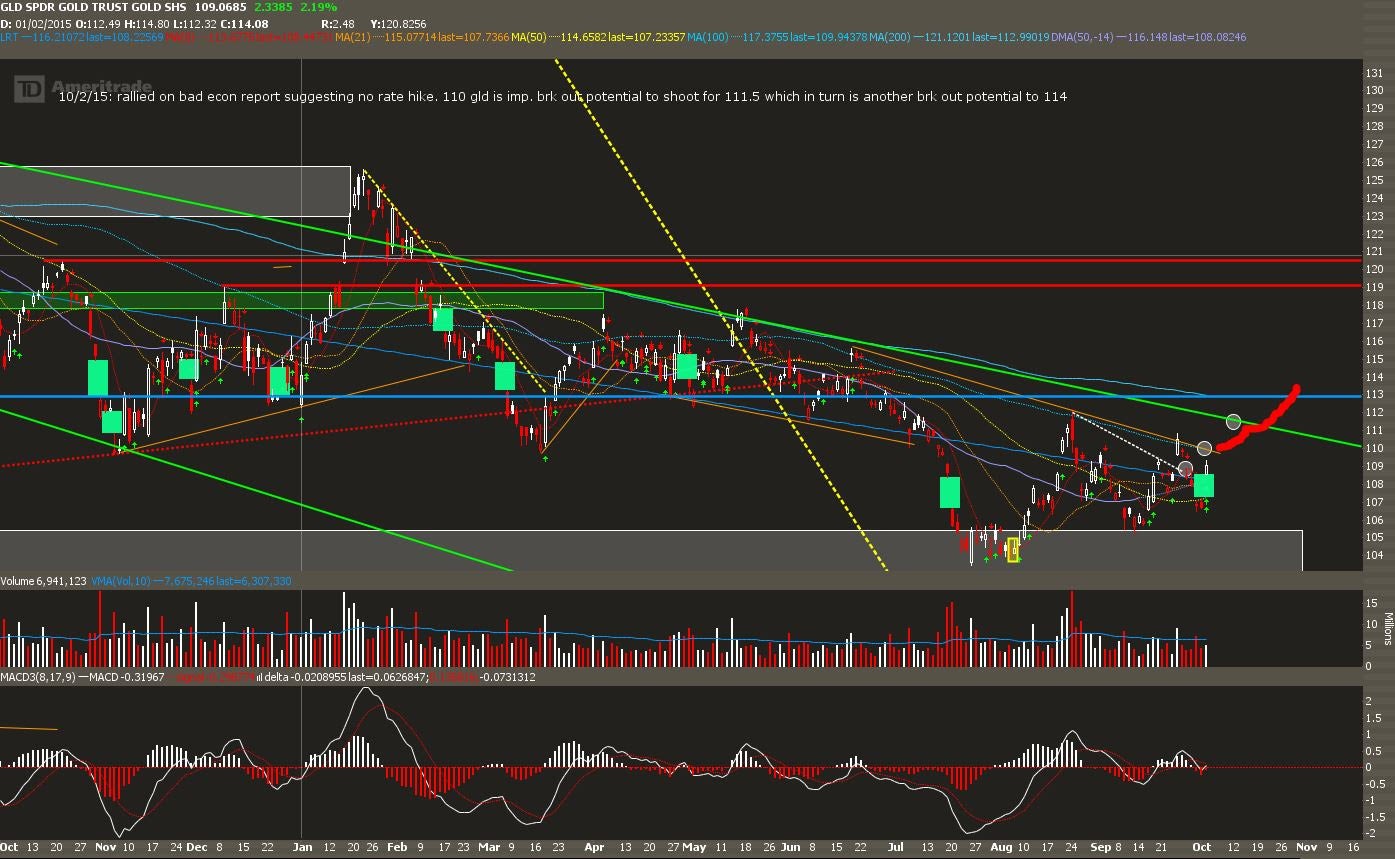Click the green 2.3385 net change value
This screenshot has height=859, width=1395.
(x=272, y=7)
